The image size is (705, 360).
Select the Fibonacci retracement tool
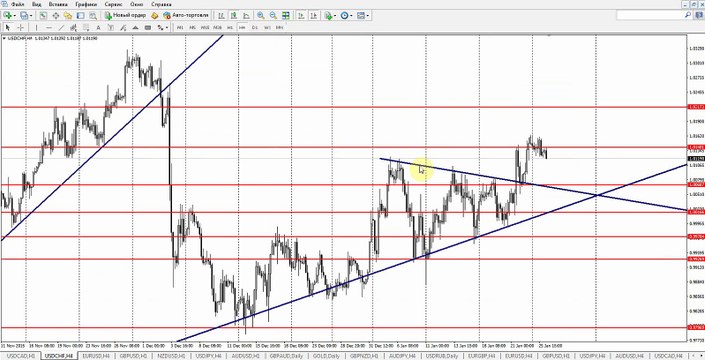[86, 27]
